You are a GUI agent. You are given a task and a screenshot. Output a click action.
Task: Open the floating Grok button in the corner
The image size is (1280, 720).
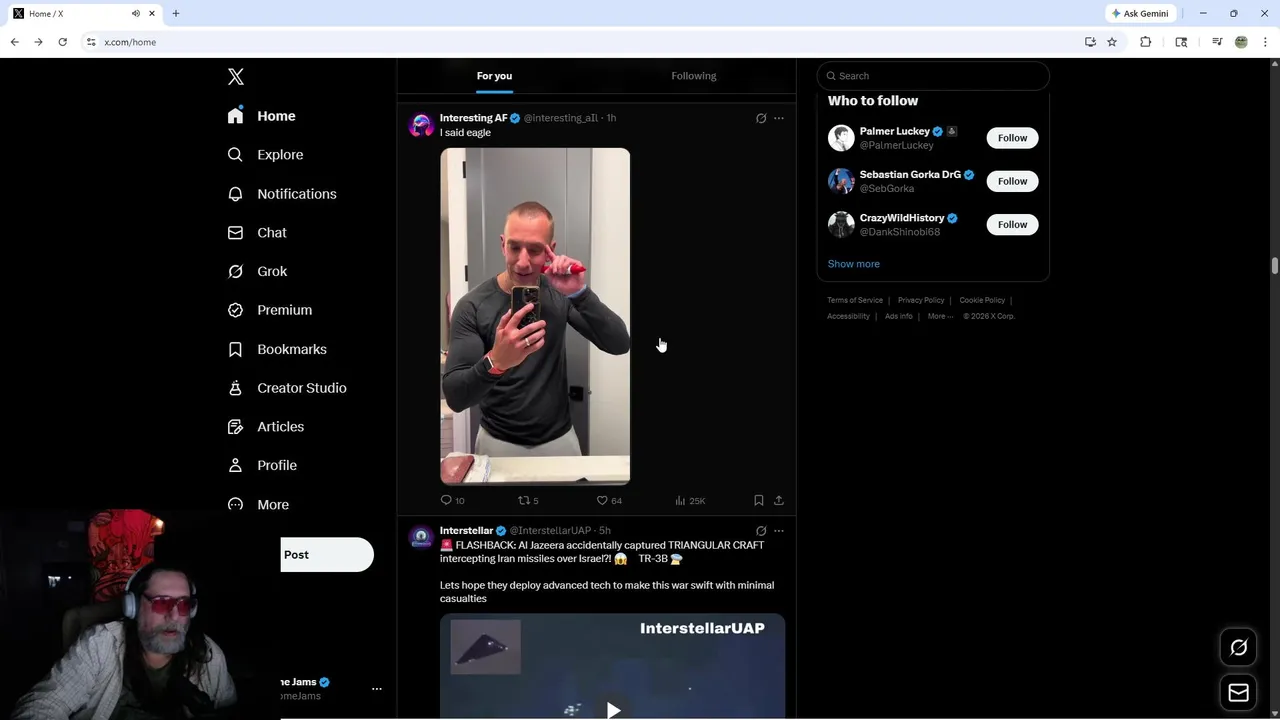(x=1238, y=648)
